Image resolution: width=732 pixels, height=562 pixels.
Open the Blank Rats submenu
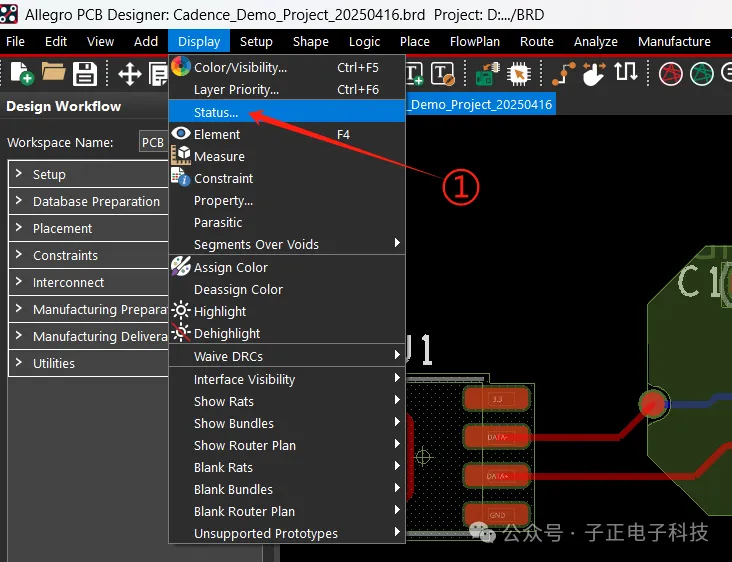tap(287, 467)
